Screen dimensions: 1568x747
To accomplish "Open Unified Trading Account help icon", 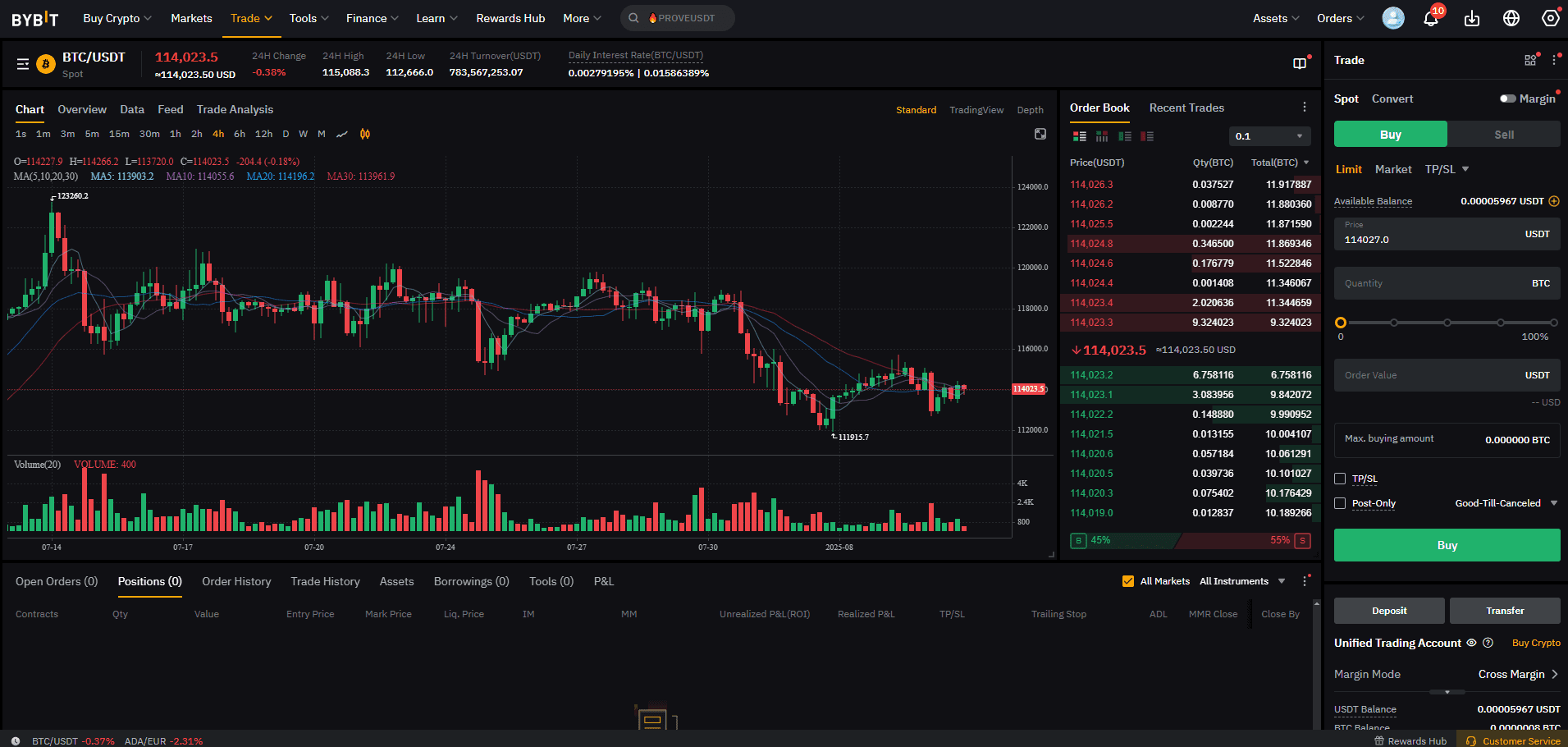I will coord(1488,643).
